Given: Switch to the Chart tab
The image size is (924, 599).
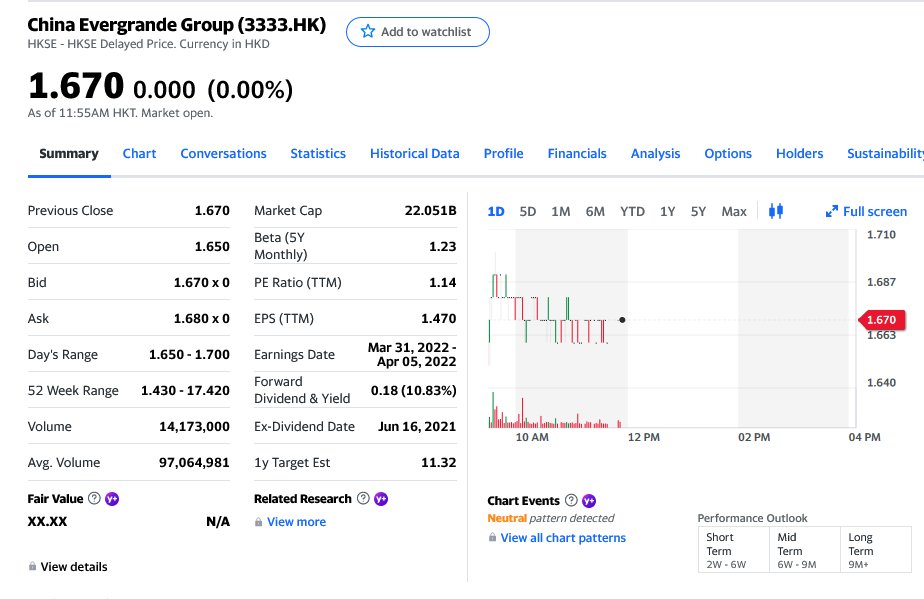Looking at the screenshot, I should coord(139,154).
